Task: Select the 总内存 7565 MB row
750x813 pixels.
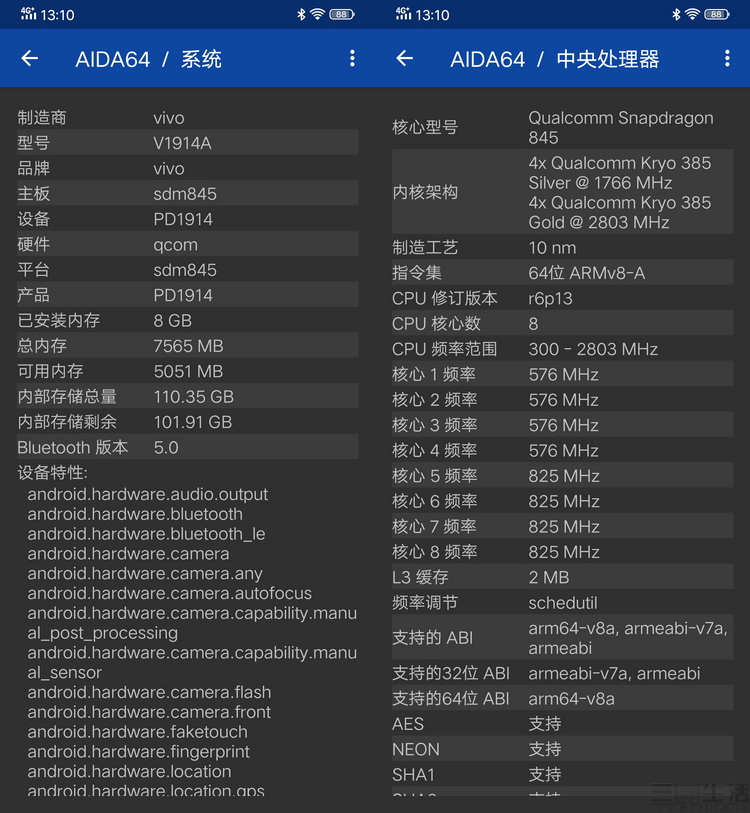Action: click(x=188, y=346)
